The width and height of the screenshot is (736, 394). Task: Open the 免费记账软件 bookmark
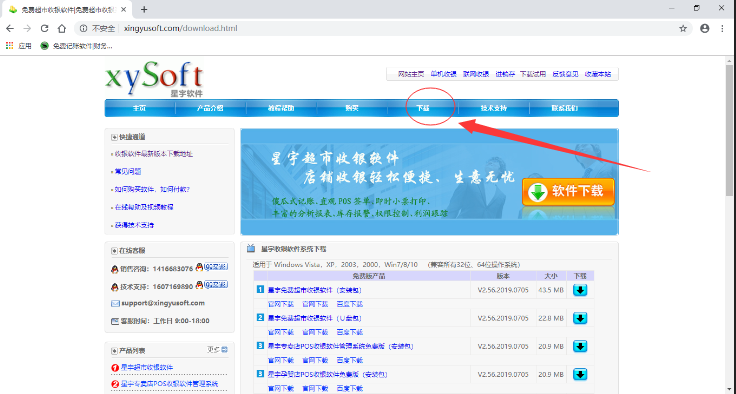coord(77,46)
